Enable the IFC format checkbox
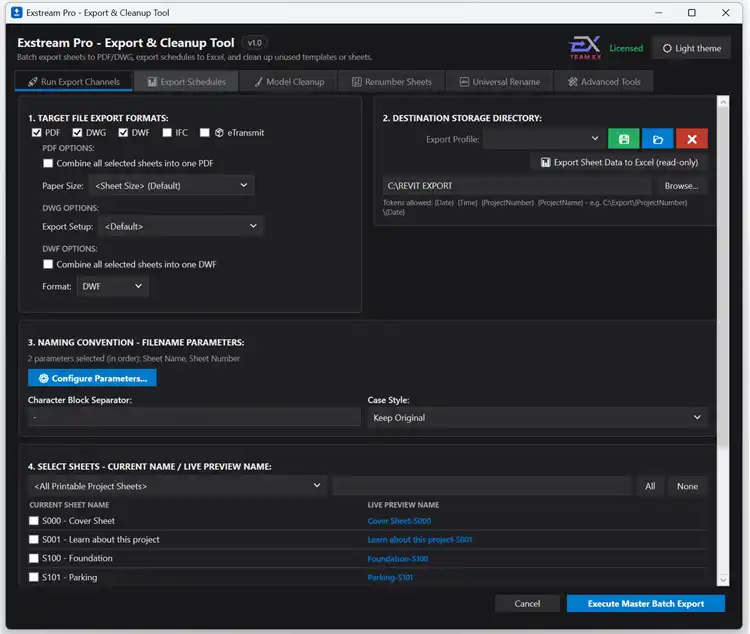750x634 pixels. point(167,133)
